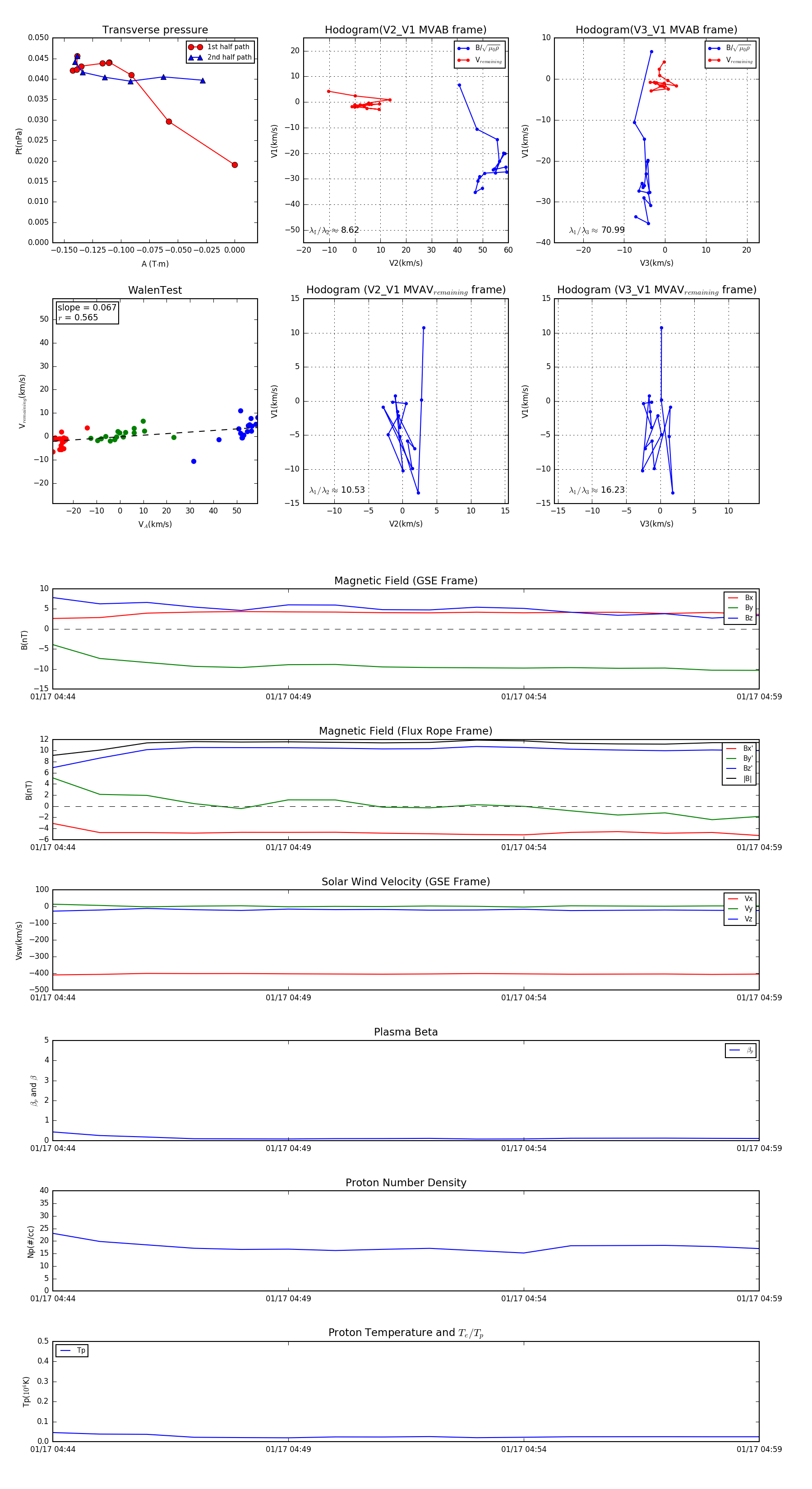The image size is (812, 1489).
Task: Click the "Proton Number Density" title
Action: click(406, 1183)
